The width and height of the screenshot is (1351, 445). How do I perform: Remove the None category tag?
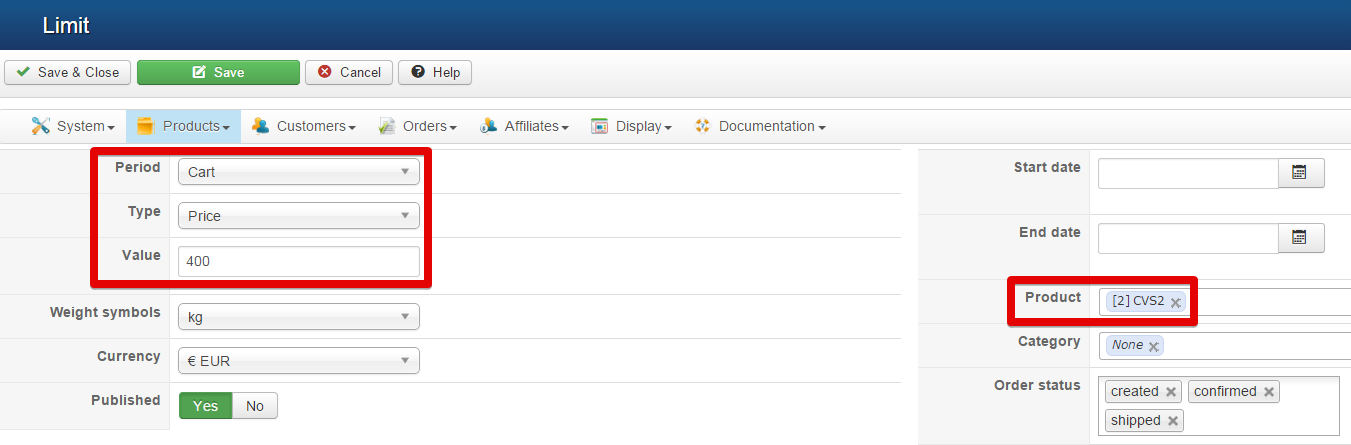pyautogui.click(x=1154, y=346)
